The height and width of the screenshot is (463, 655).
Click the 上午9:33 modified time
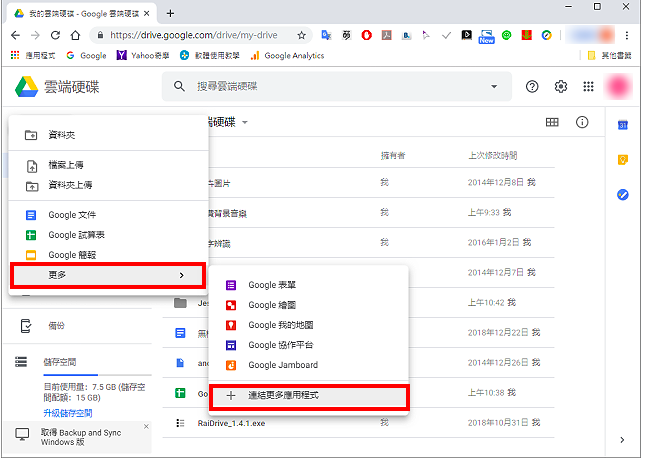pyautogui.click(x=489, y=212)
